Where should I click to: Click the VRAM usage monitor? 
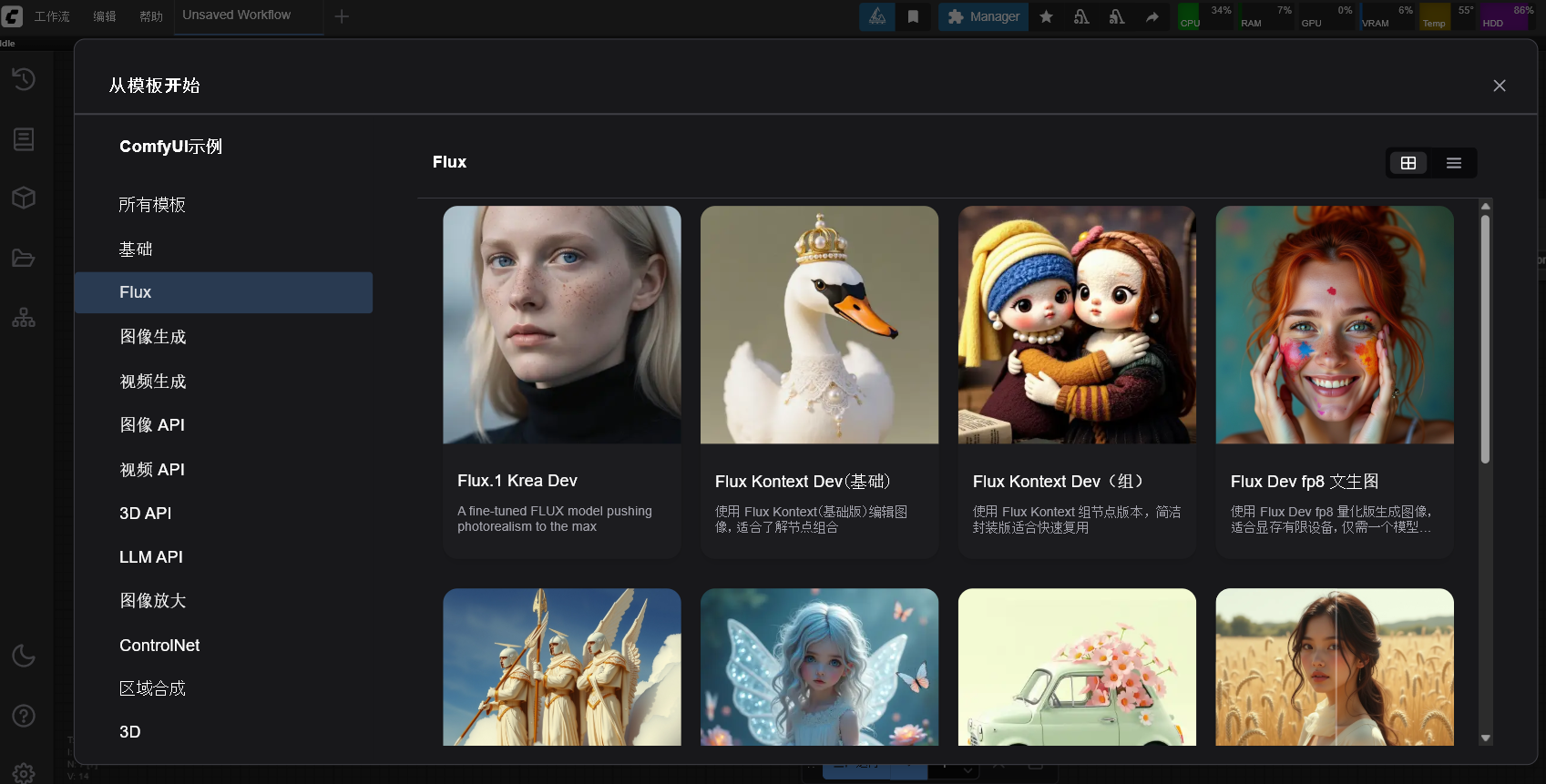[1387, 16]
